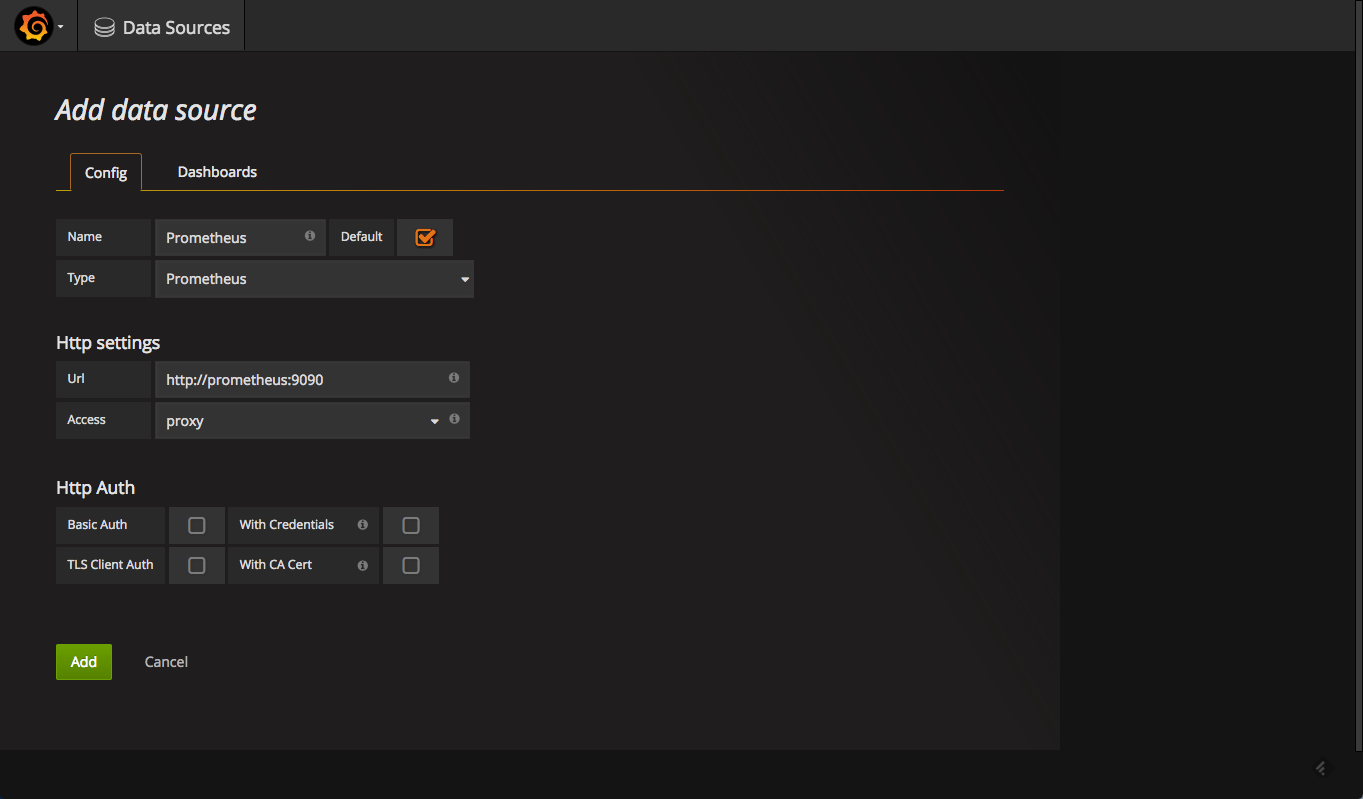Click the green Add button

click(x=84, y=662)
